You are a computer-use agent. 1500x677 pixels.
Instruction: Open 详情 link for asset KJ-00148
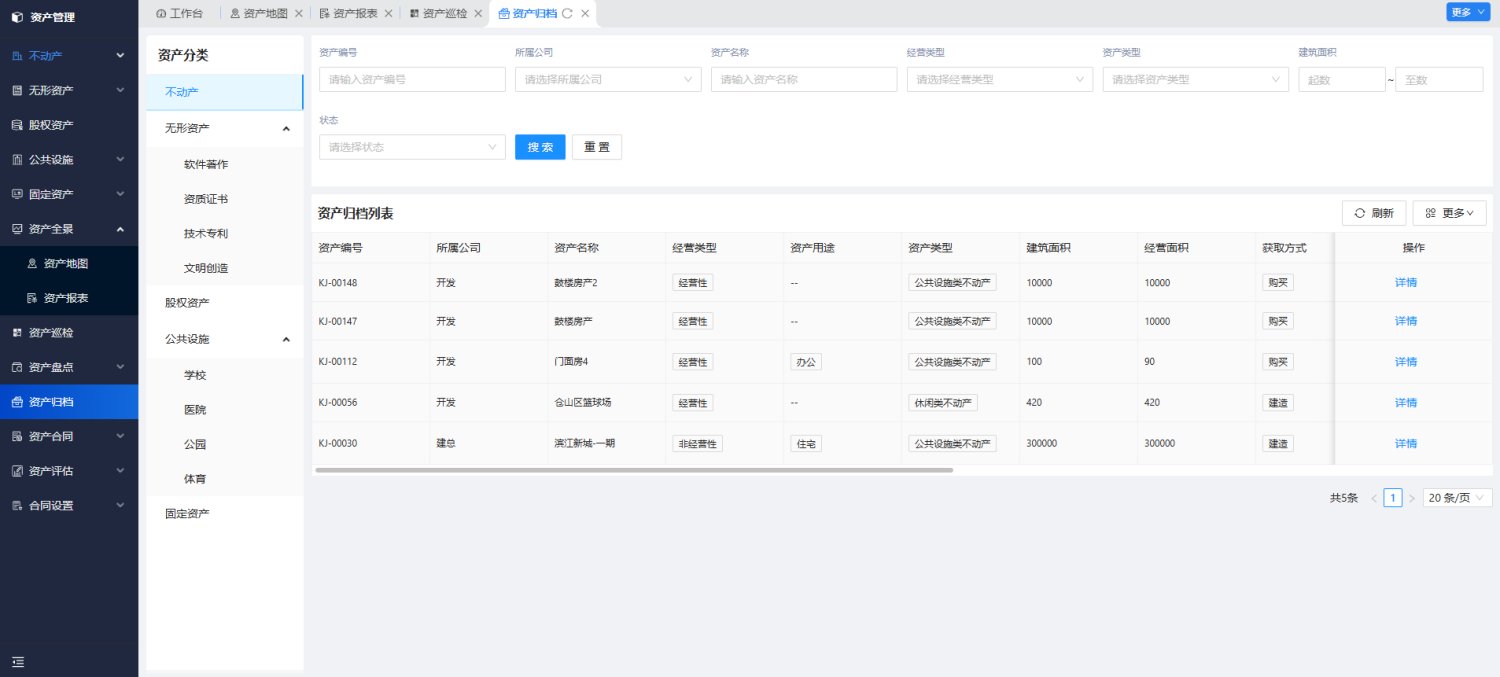[1405, 283]
